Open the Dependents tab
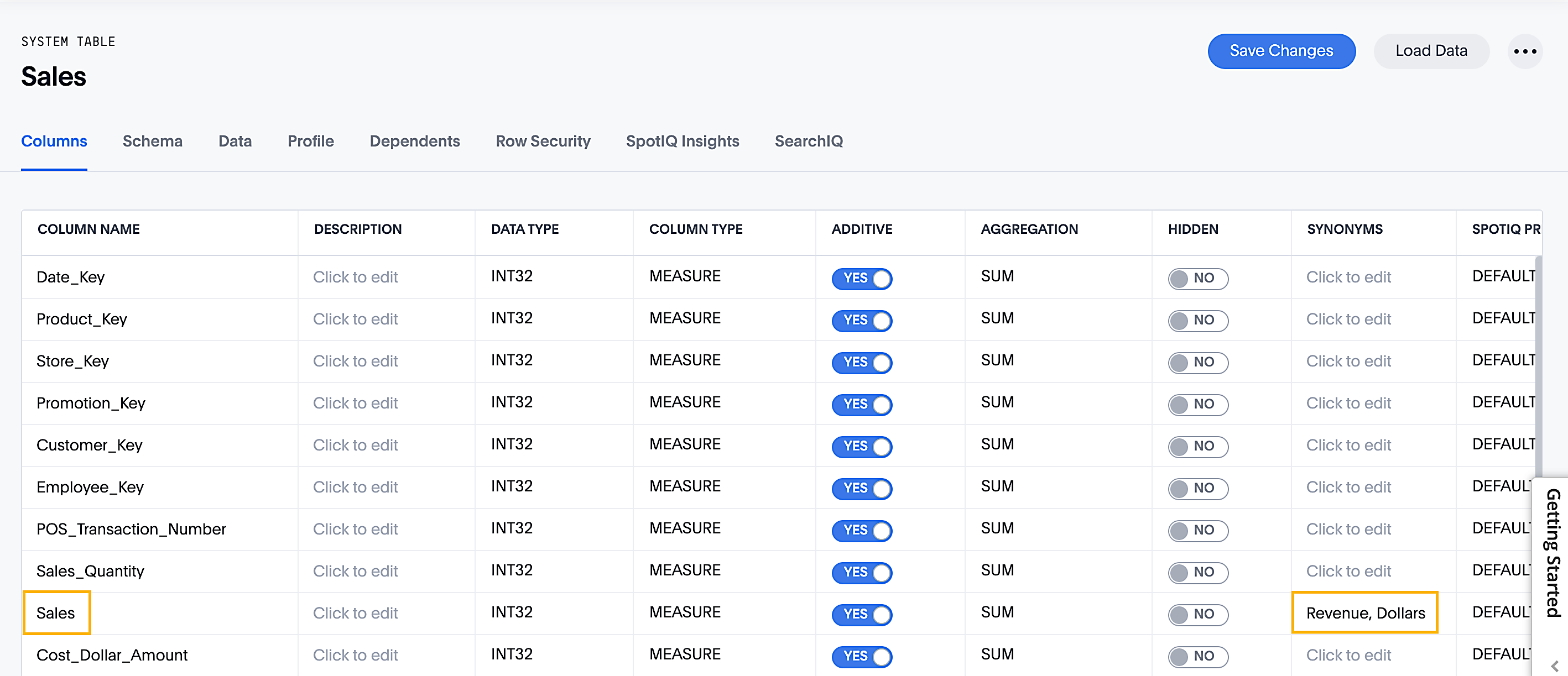This screenshot has width=1568, height=676. (414, 141)
